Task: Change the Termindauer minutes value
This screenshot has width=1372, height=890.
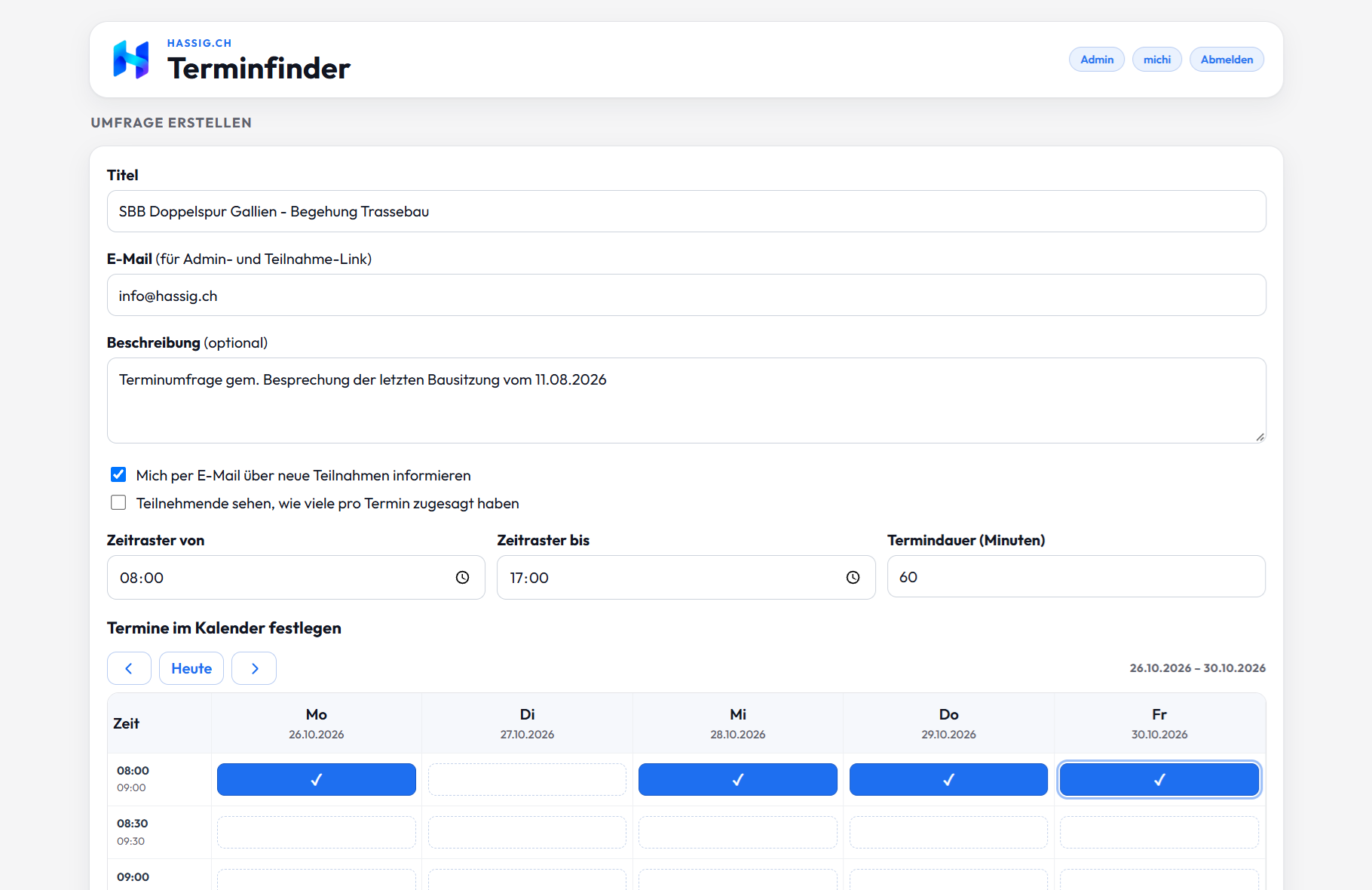Action: 1076,577
